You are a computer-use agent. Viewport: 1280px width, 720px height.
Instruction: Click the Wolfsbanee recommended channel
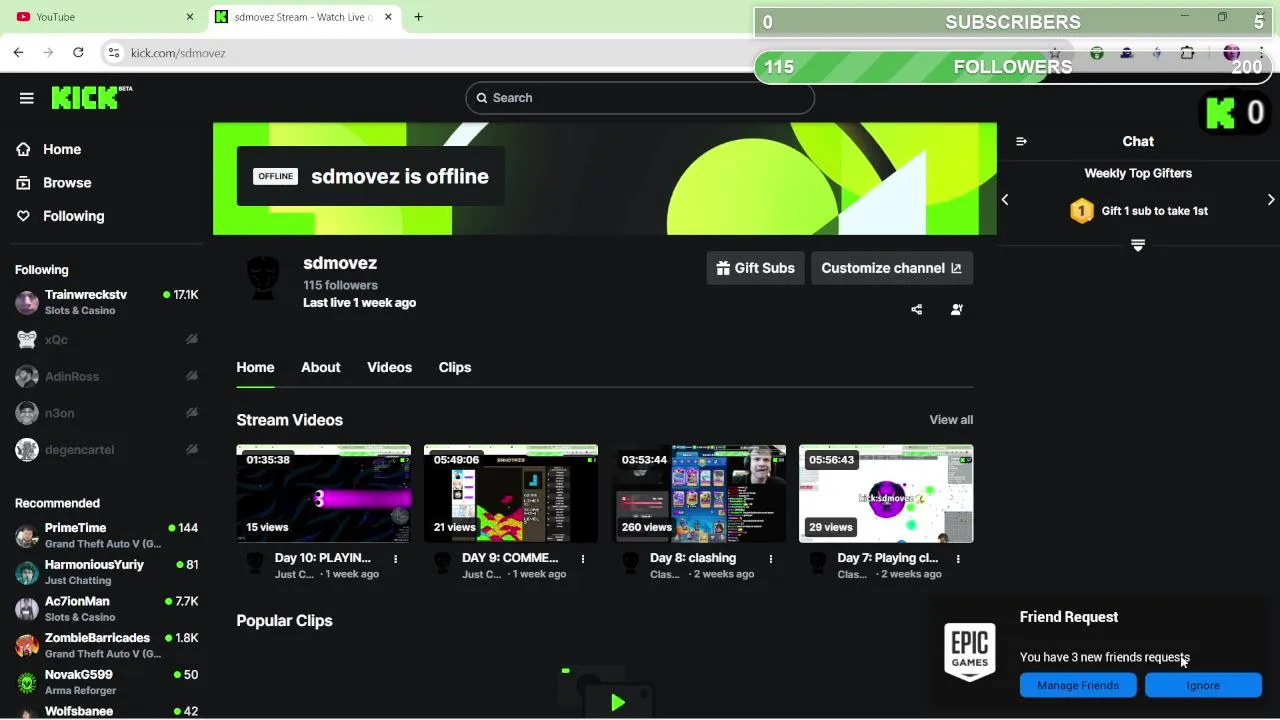tap(106, 711)
